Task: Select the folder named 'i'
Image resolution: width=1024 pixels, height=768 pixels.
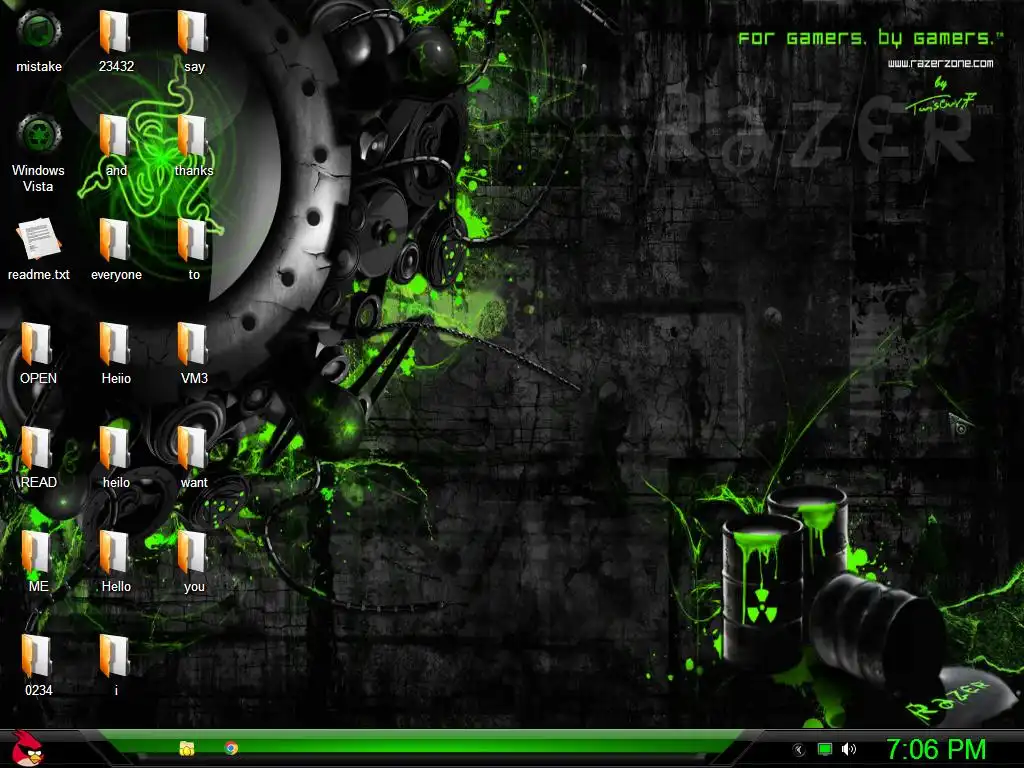Action: 116,665
